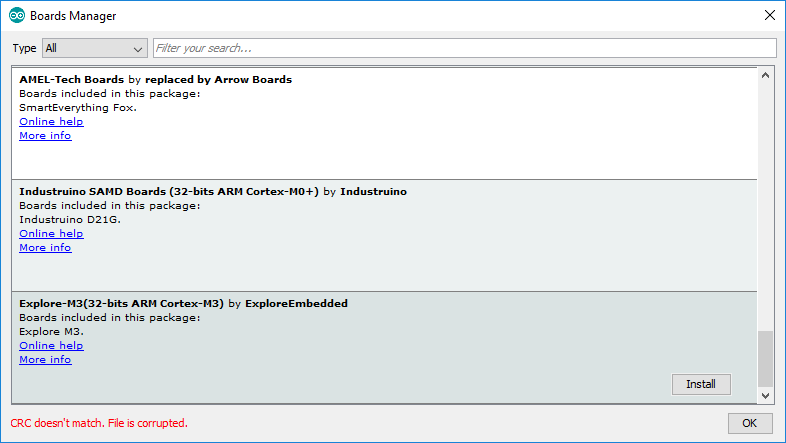Open More info link for Industruino SAMD Boards
Viewport: 786px width, 443px height.
pyautogui.click(x=45, y=248)
